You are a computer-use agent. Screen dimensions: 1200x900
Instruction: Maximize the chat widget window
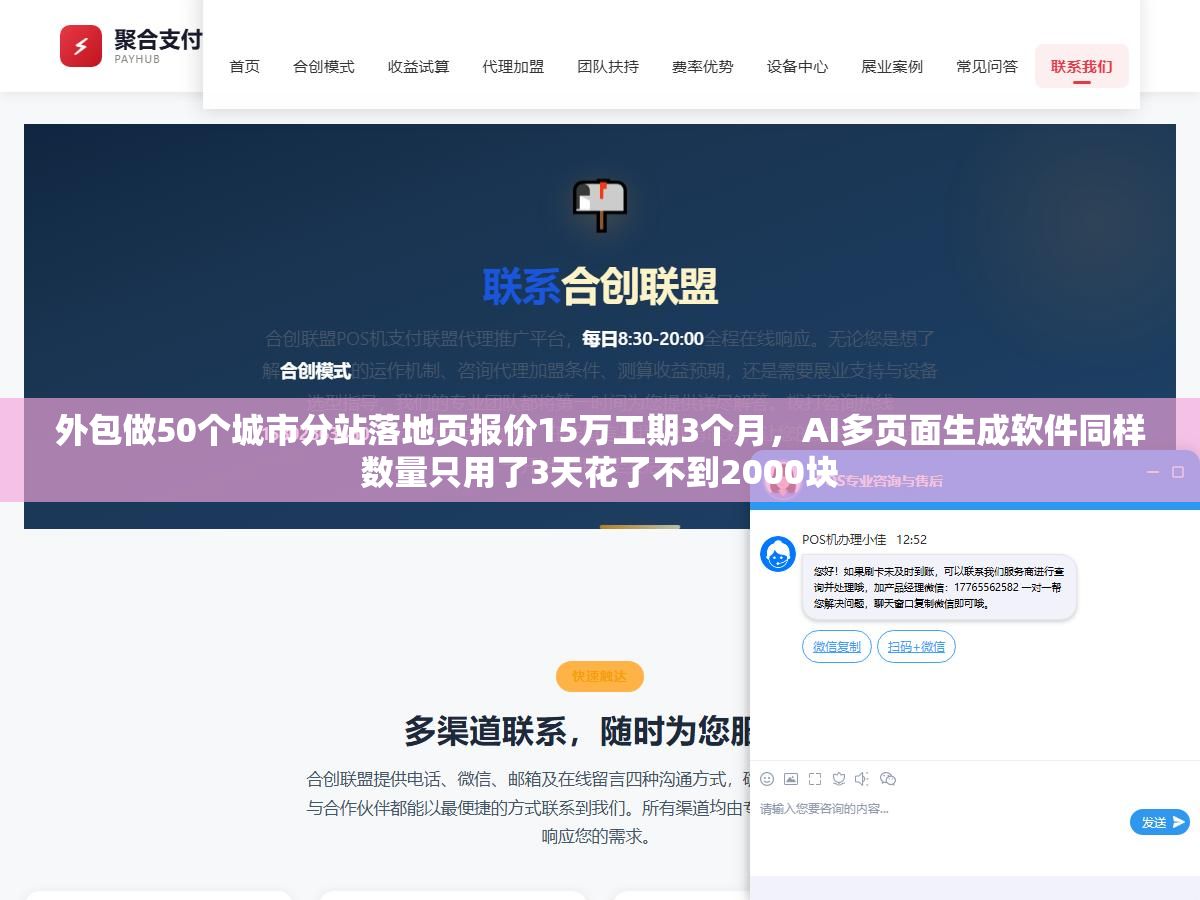coord(1177,472)
